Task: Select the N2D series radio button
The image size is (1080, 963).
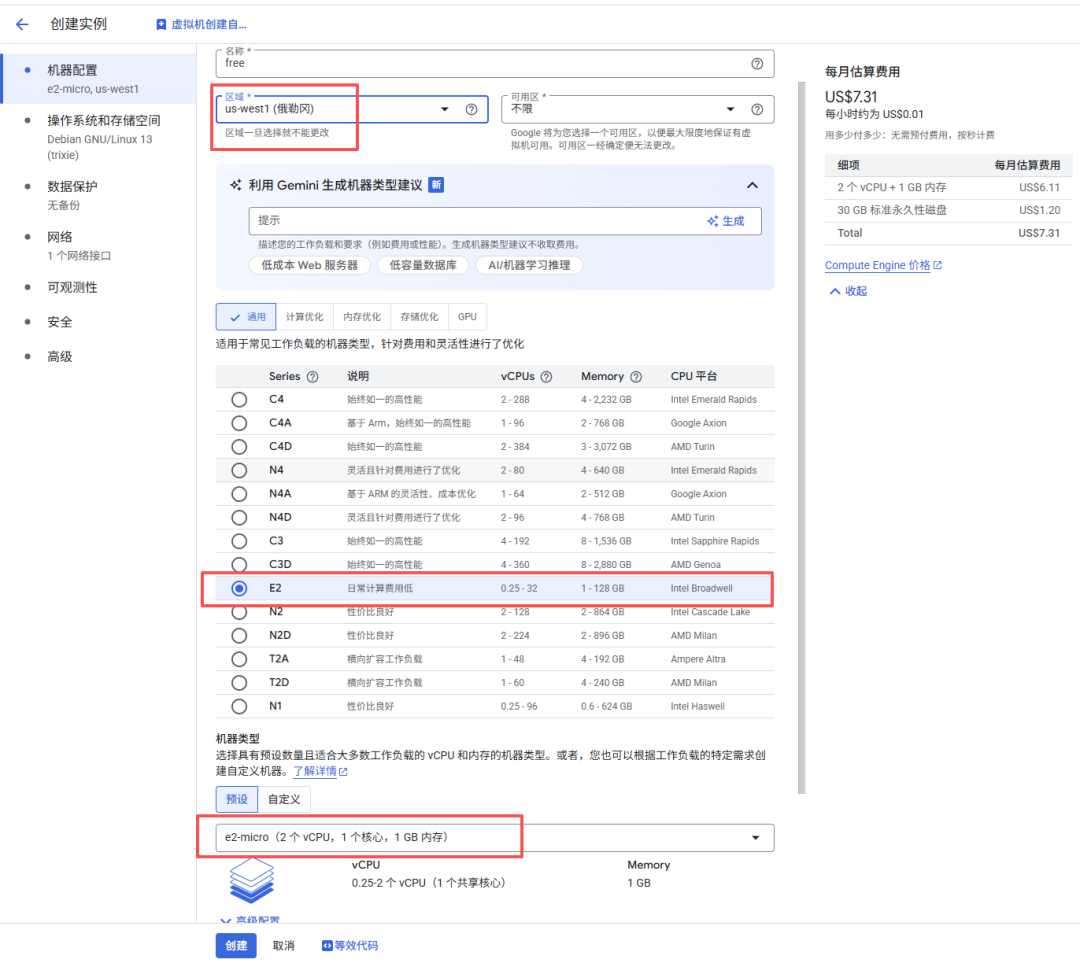Action: click(239, 636)
